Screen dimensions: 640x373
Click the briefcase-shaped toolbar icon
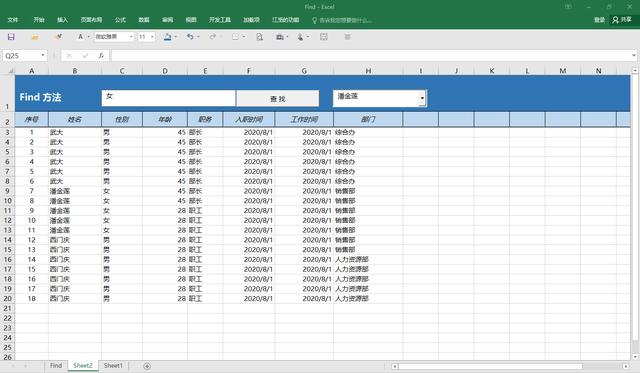click(x=280, y=37)
